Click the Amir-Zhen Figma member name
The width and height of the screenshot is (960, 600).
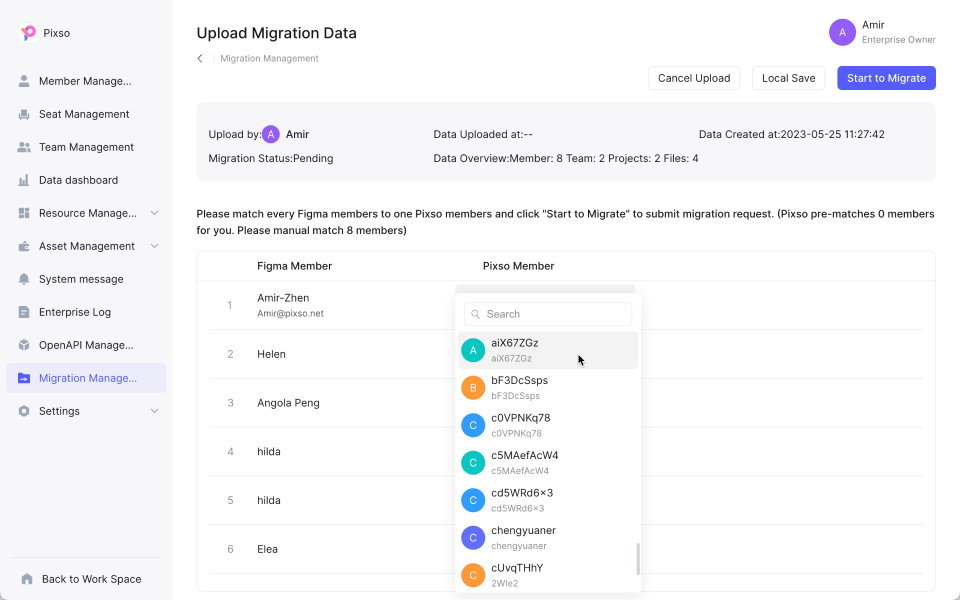pos(283,298)
